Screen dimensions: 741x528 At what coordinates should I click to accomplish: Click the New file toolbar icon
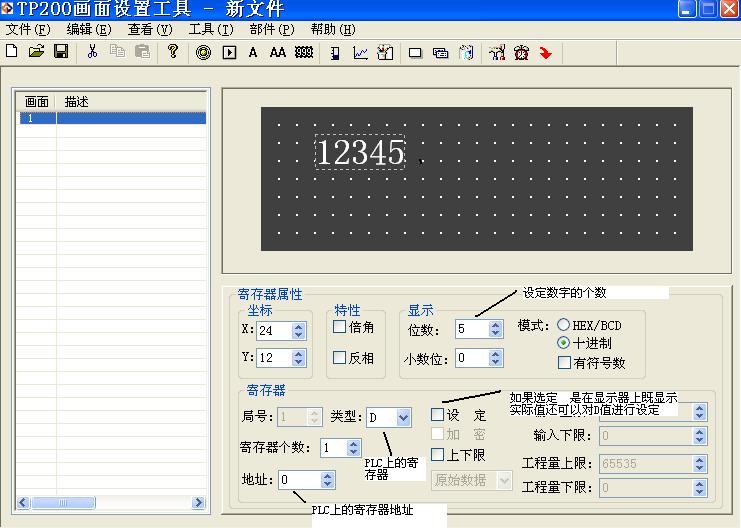coord(12,52)
